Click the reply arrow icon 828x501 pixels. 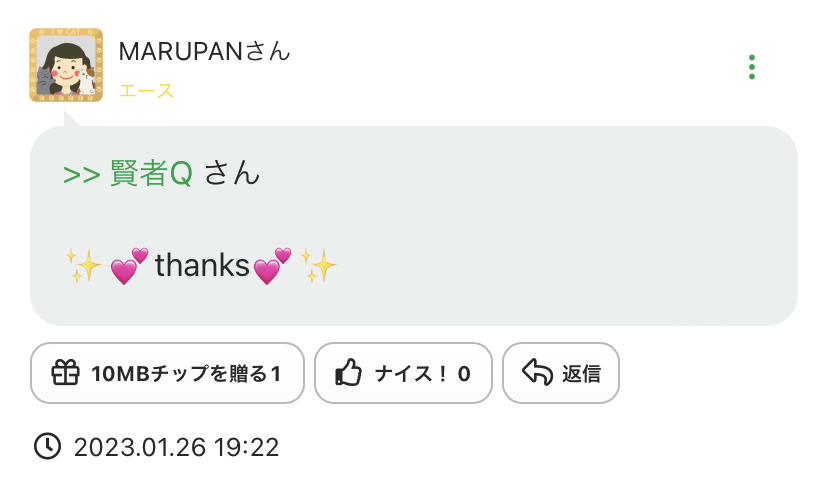pos(537,374)
